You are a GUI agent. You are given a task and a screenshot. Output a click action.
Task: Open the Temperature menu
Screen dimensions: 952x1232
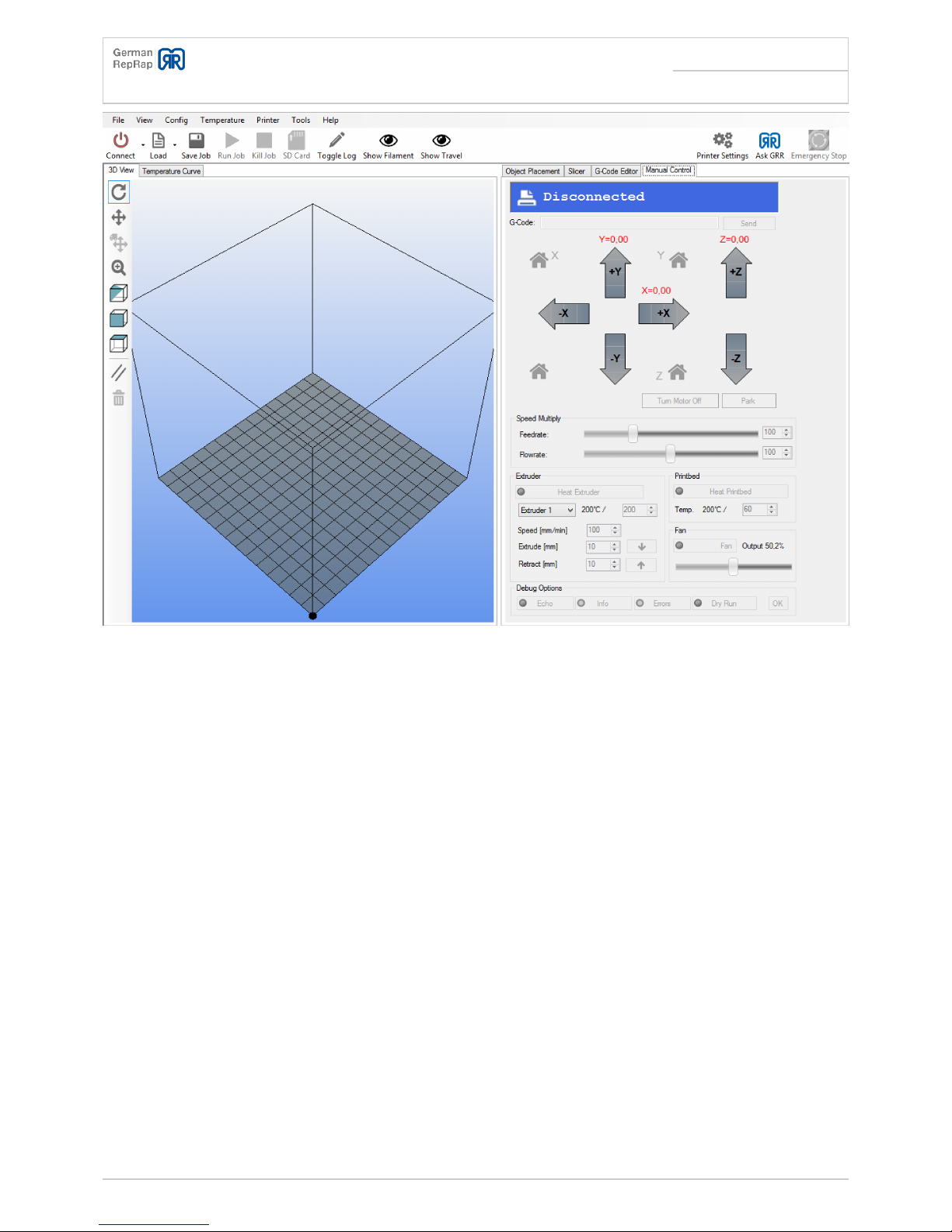pyautogui.click(x=222, y=120)
